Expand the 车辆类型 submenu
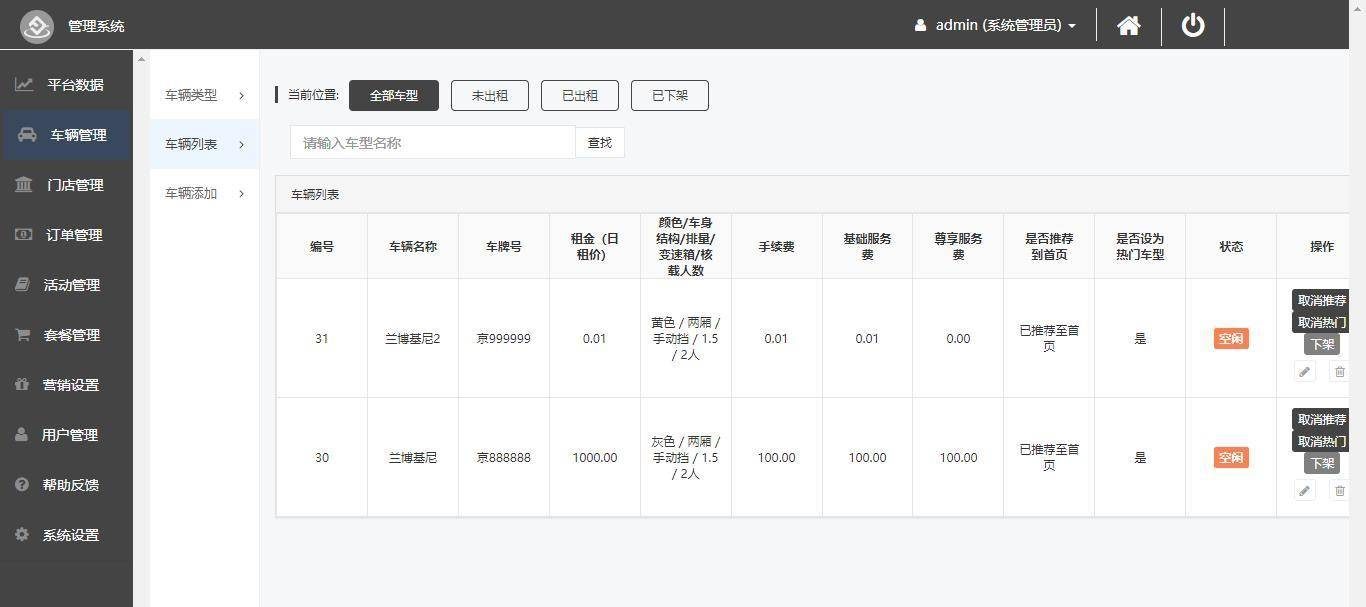 204,95
